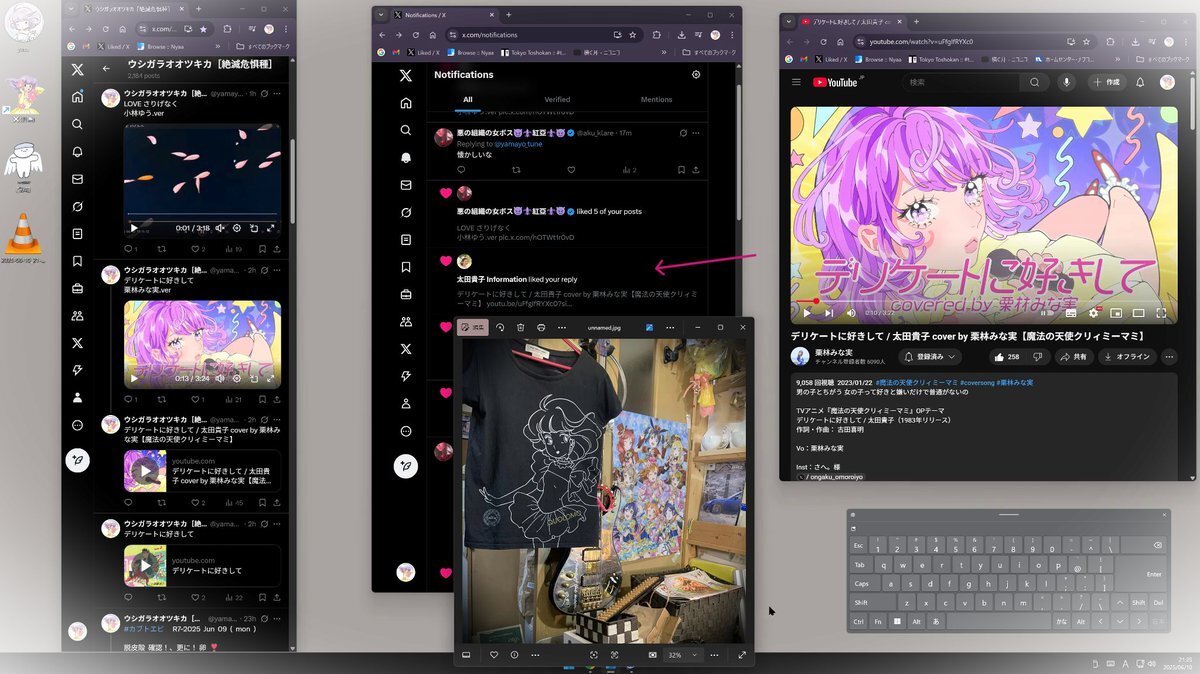This screenshot has height=674, width=1200.
Task: Open the YouTube hamburger guide menu
Action: [x=796, y=82]
